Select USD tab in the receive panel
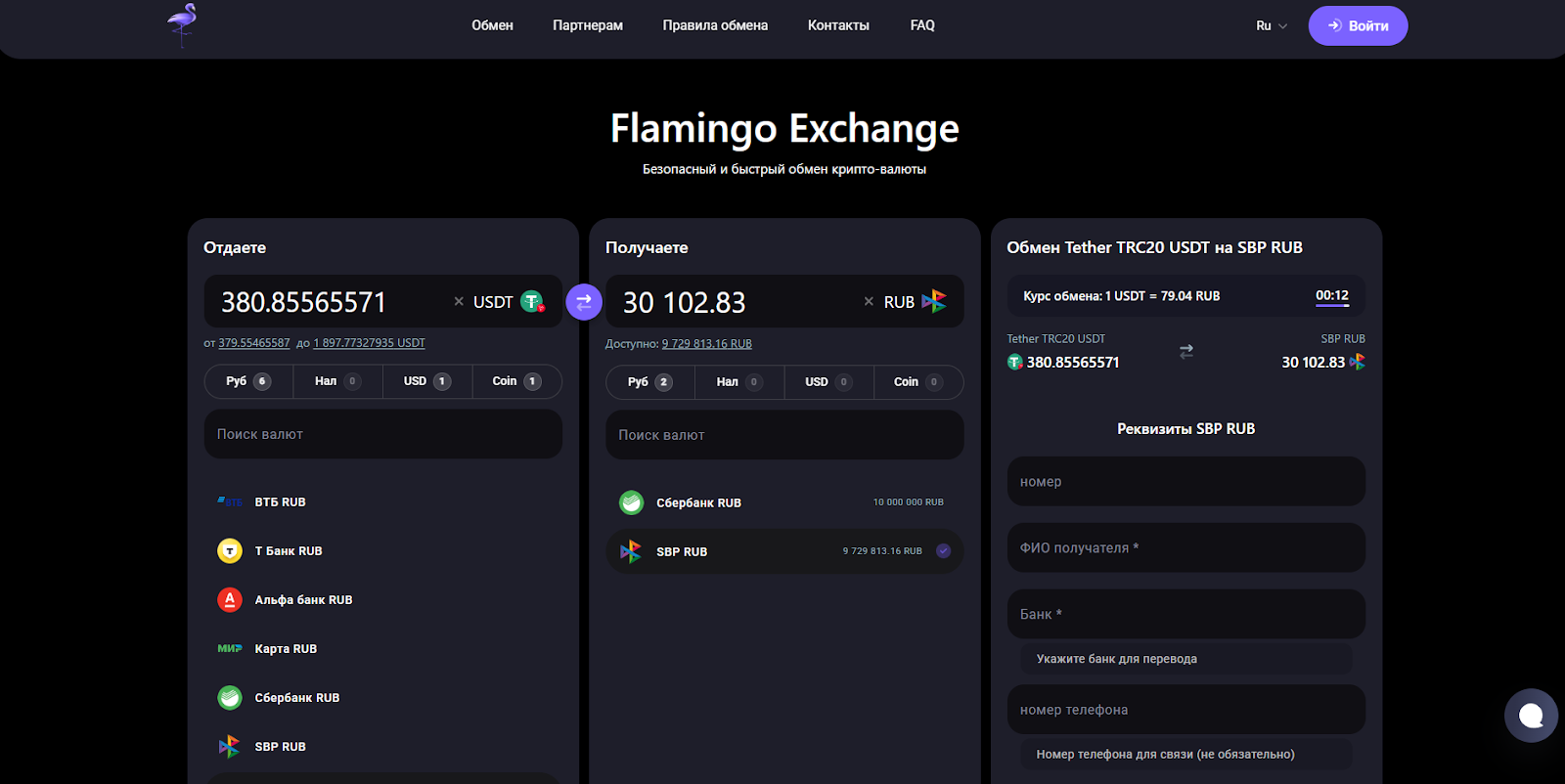 828,382
